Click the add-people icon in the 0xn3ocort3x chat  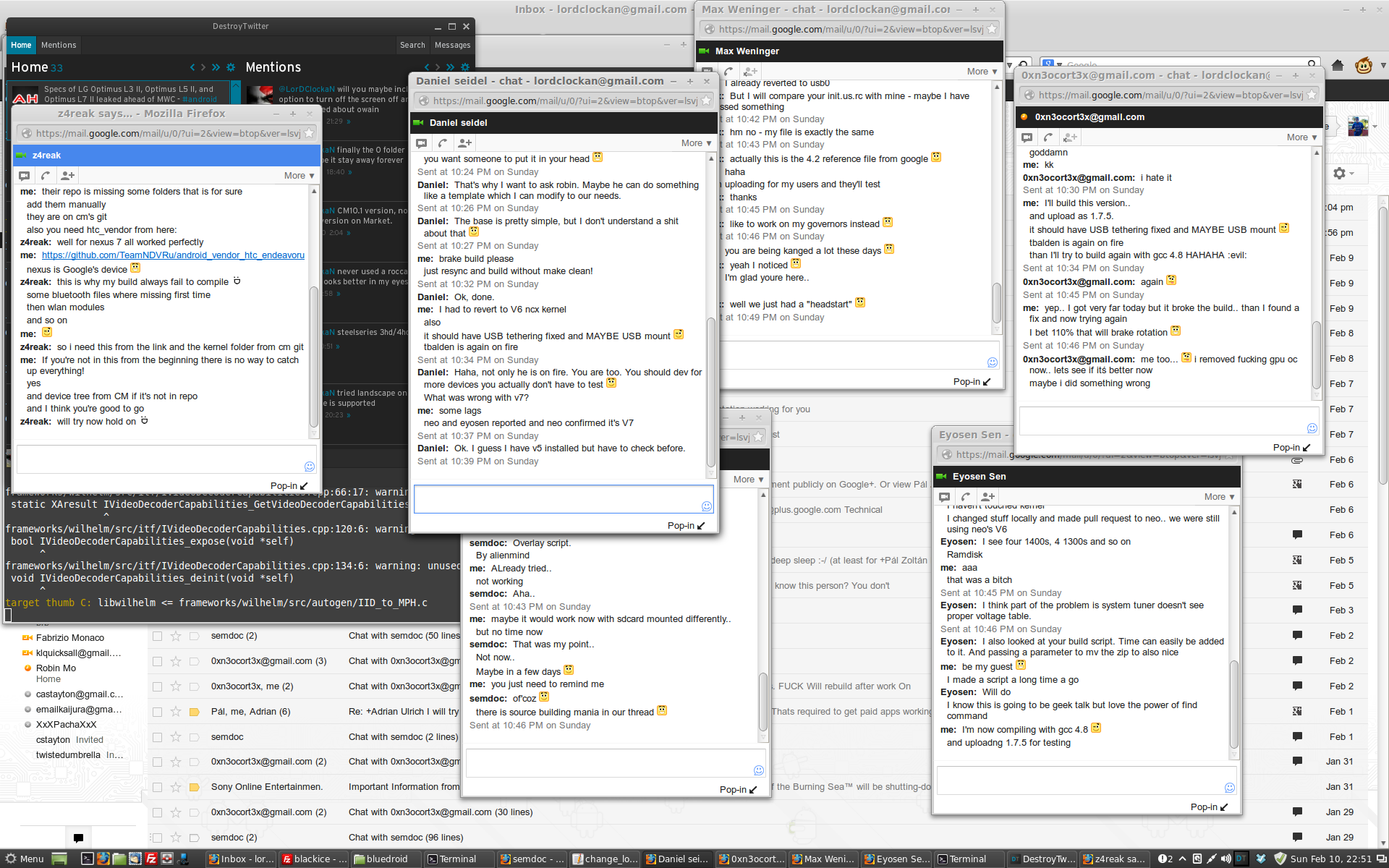pyautogui.click(x=1070, y=137)
